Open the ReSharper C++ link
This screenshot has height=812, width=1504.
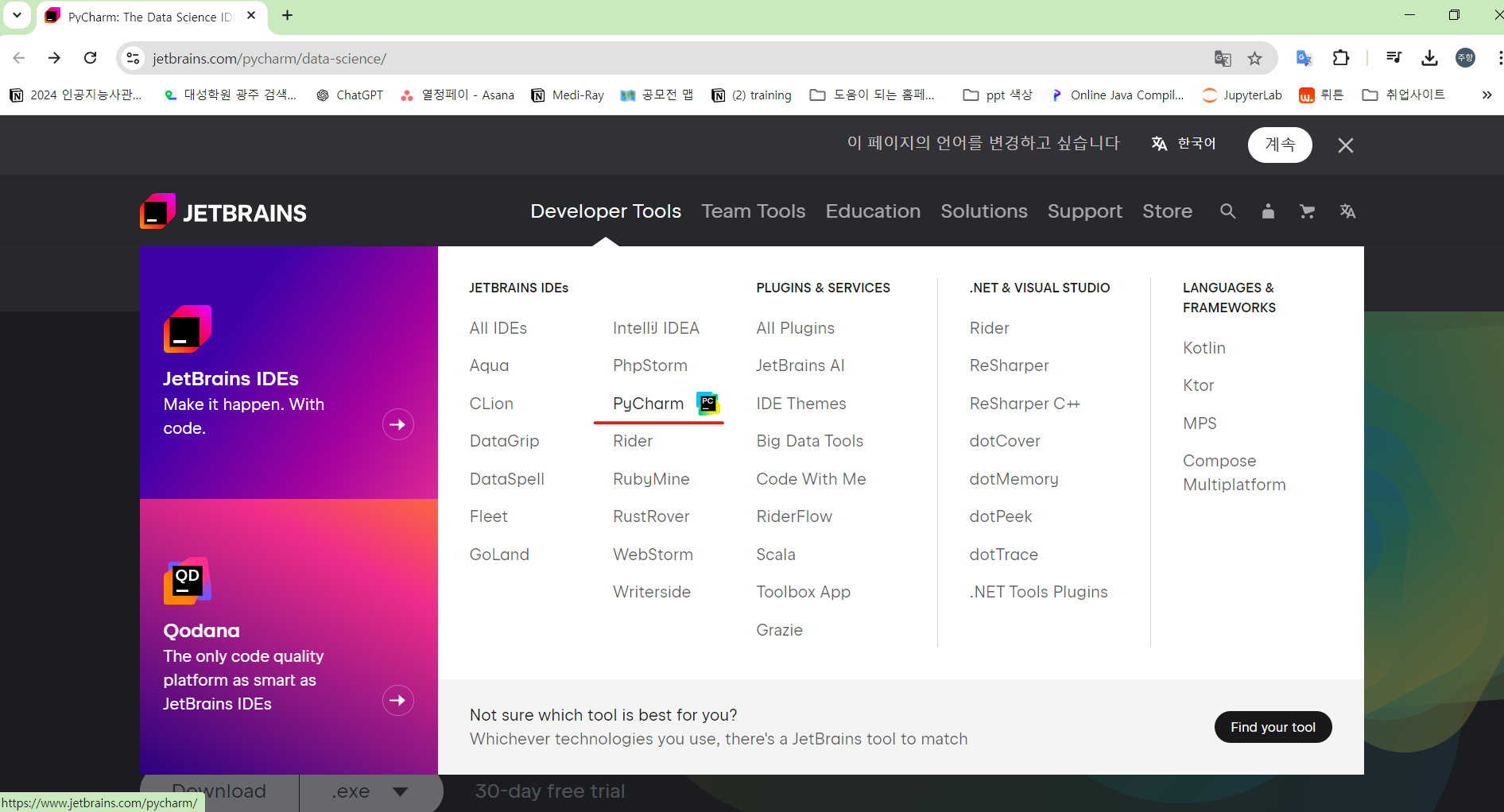click(x=1025, y=404)
